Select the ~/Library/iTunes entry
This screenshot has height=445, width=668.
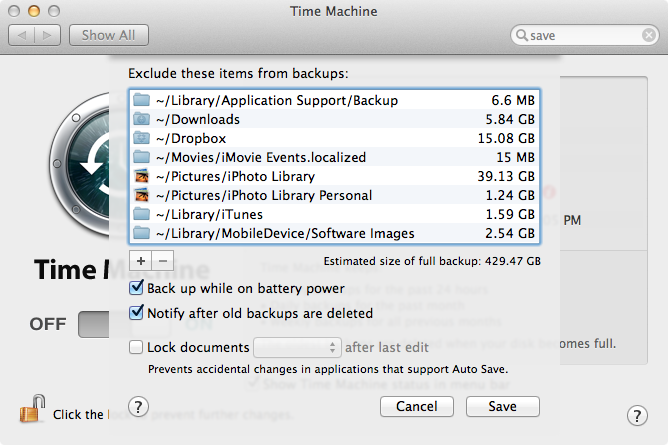[209, 214]
